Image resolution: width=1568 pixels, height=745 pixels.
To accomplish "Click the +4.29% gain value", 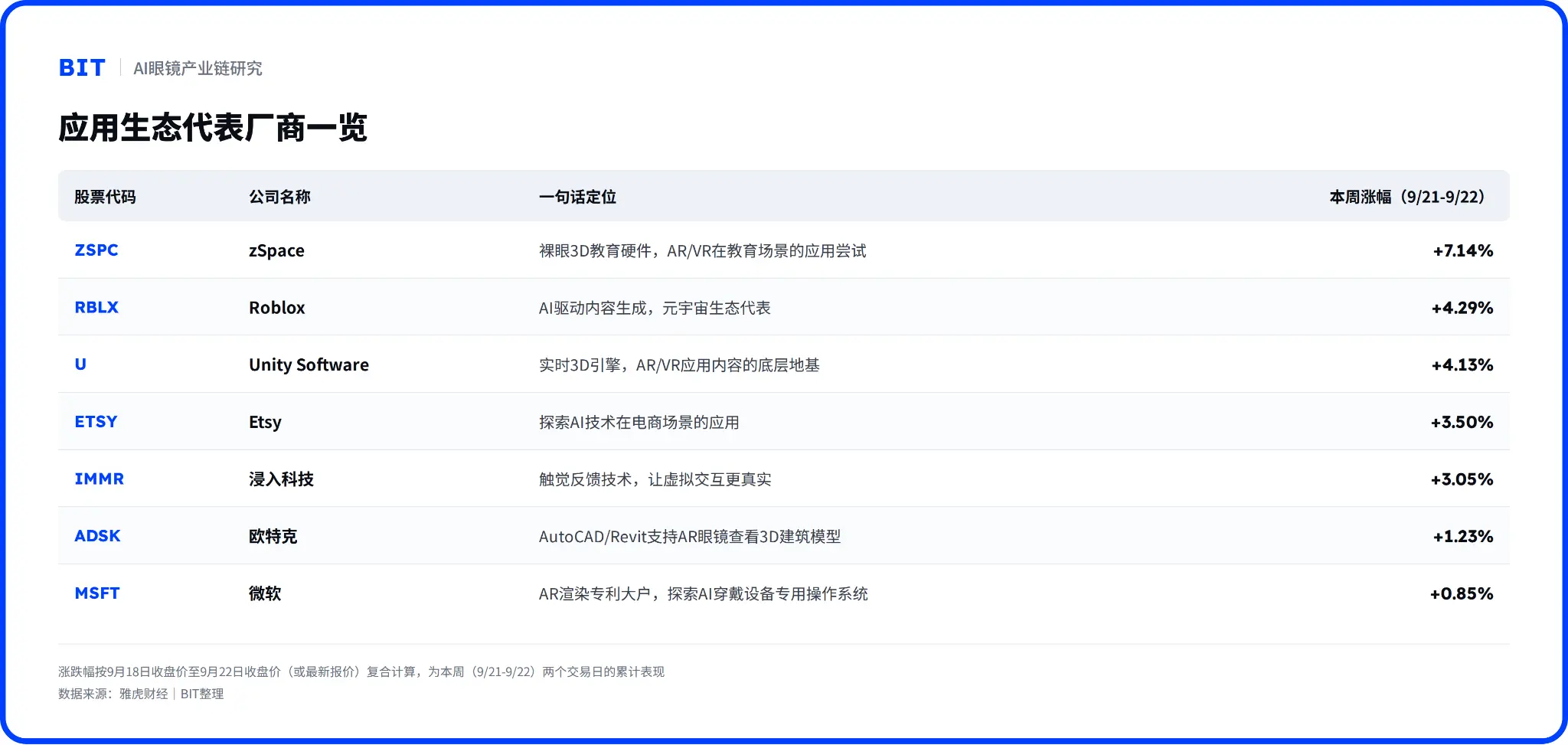I will point(1462,308).
